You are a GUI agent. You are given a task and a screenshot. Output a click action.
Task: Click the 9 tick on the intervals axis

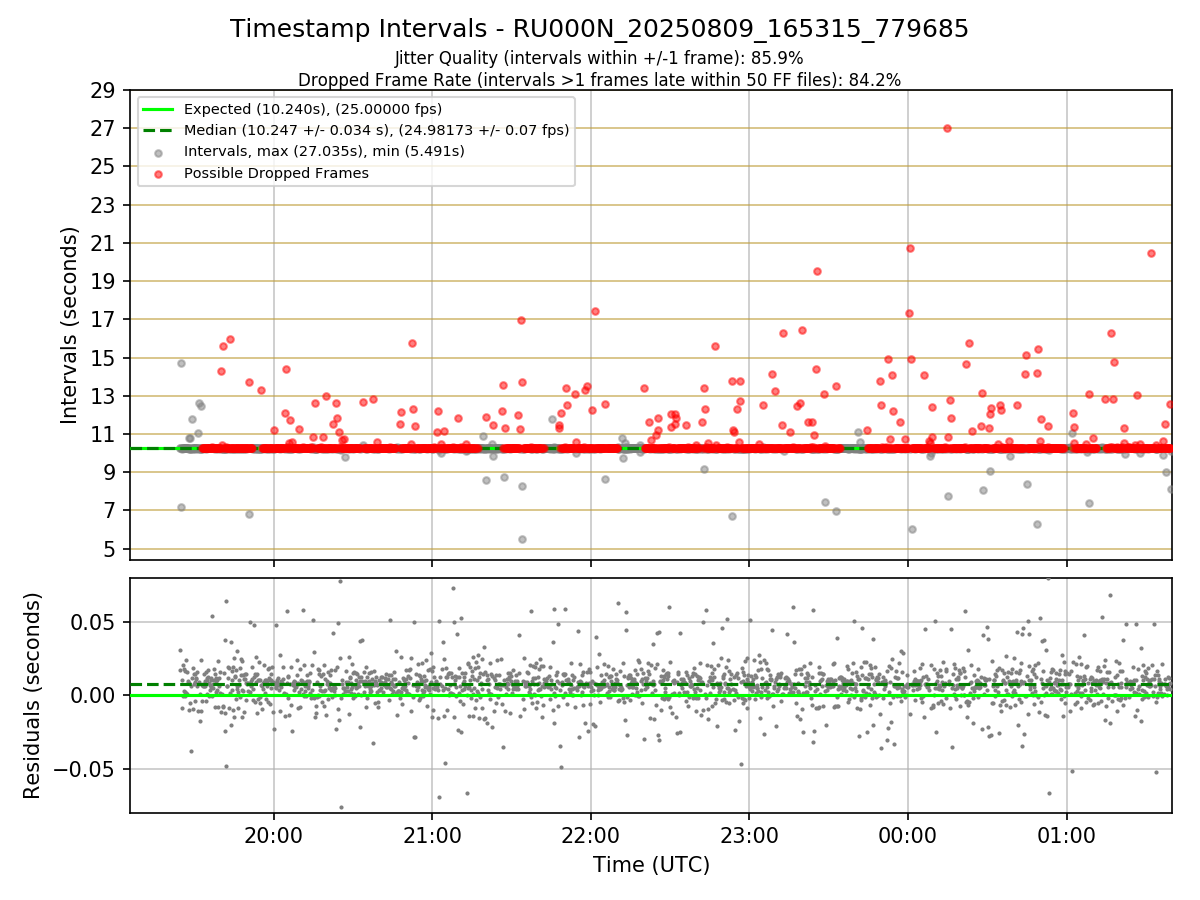[x=110, y=472]
